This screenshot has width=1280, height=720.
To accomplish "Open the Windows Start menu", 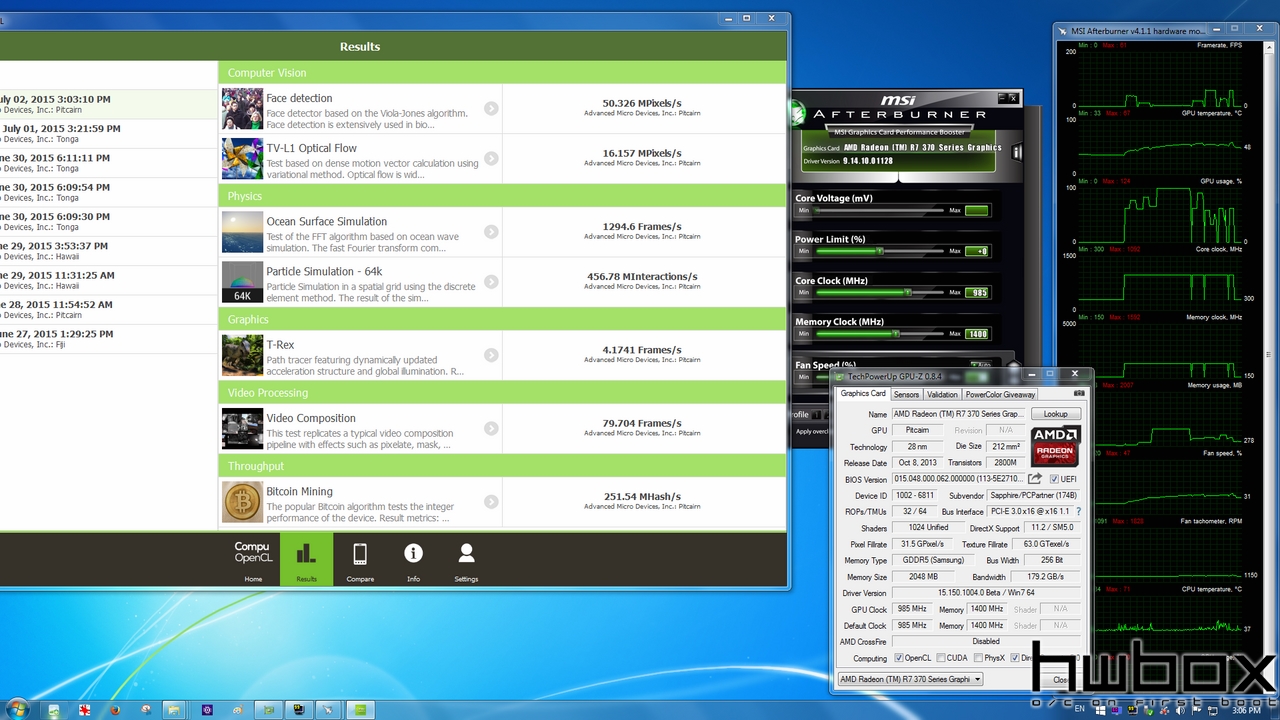I will (17, 709).
